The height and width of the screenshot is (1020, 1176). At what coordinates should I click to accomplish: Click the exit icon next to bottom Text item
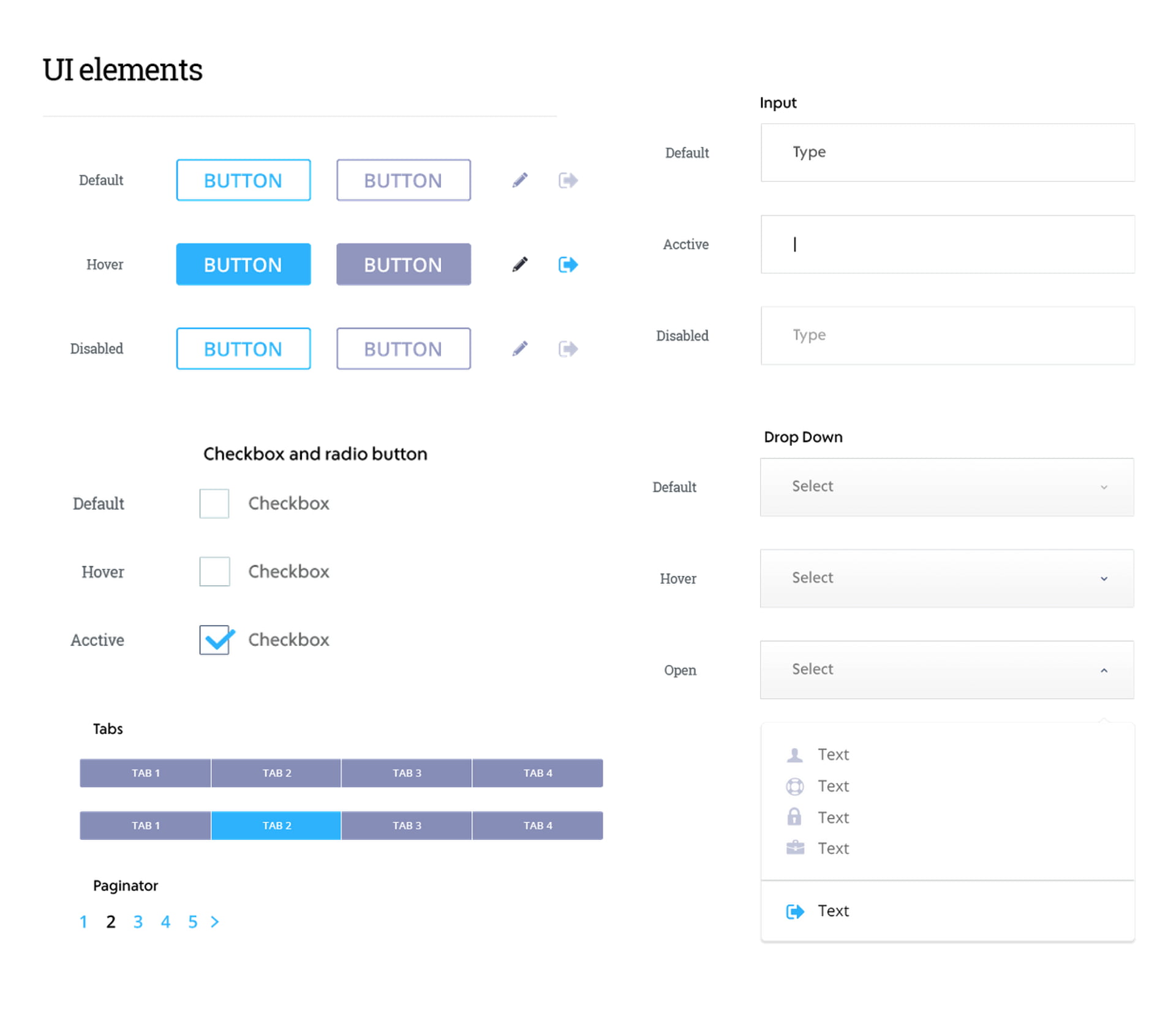point(794,911)
